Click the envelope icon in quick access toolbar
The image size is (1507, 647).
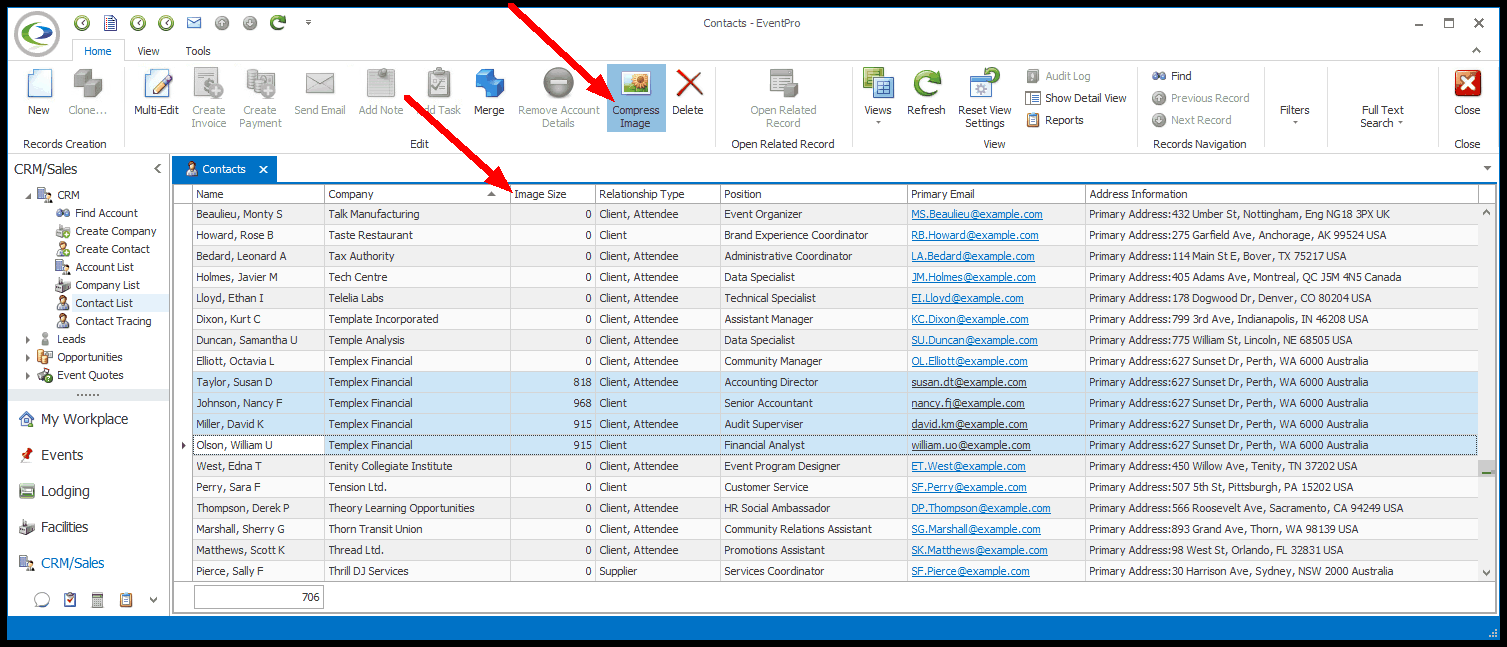tap(194, 22)
